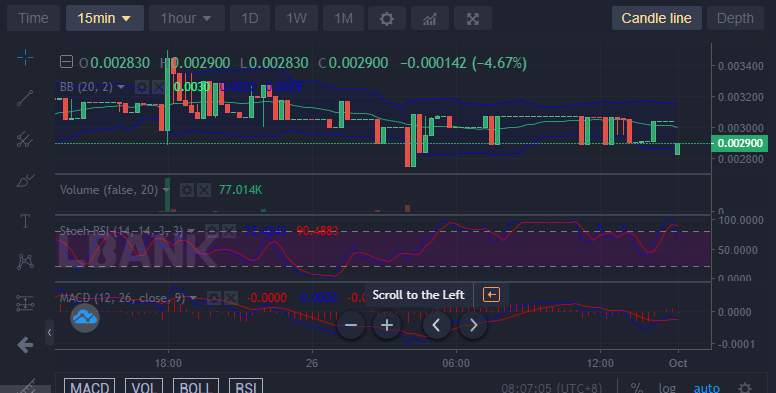Click the Oct date axis label
Viewport: 776px width, 393px height.
pyautogui.click(x=678, y=363)
